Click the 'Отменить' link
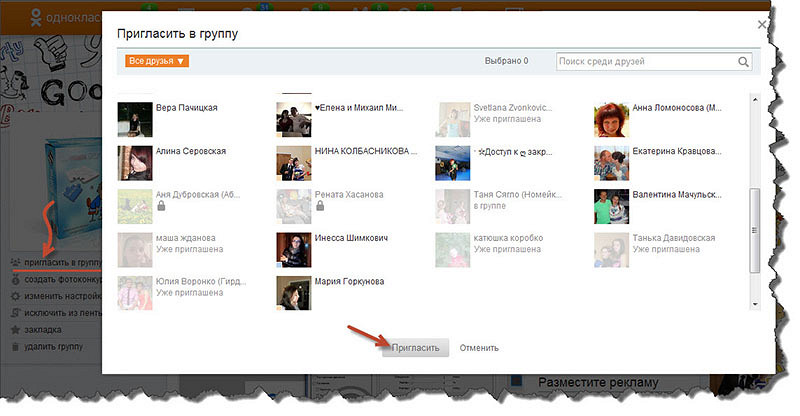Screen dimensions: 800x416 point(479,348)
